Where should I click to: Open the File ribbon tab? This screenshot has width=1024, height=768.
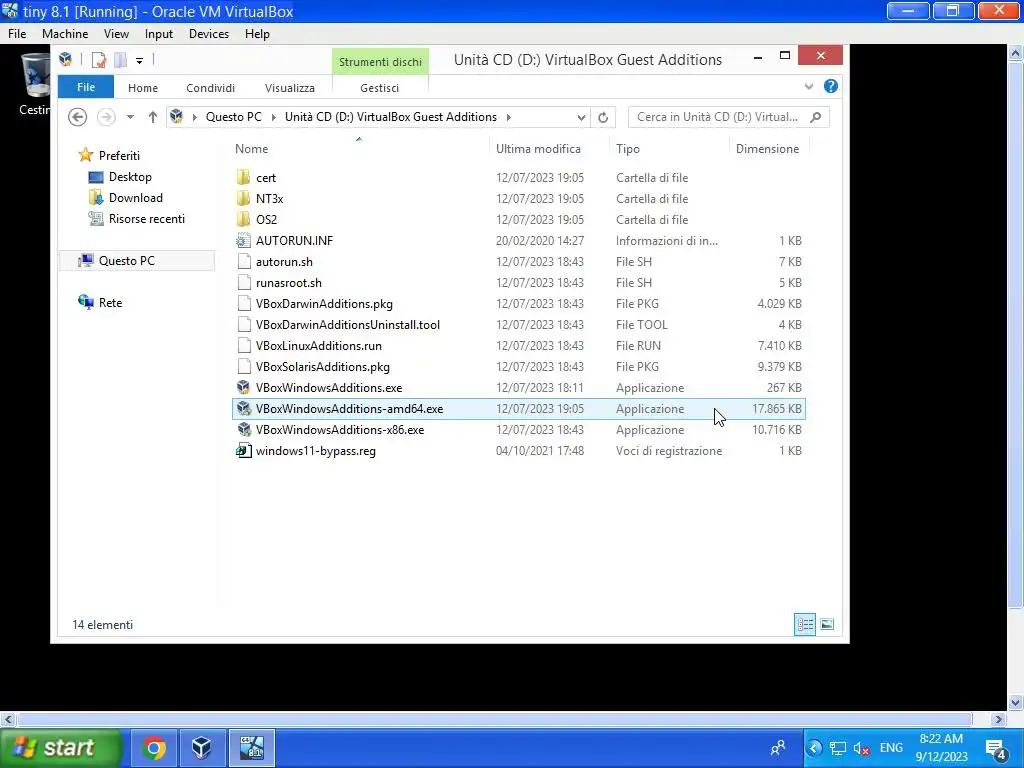click(x=86, y=87)
